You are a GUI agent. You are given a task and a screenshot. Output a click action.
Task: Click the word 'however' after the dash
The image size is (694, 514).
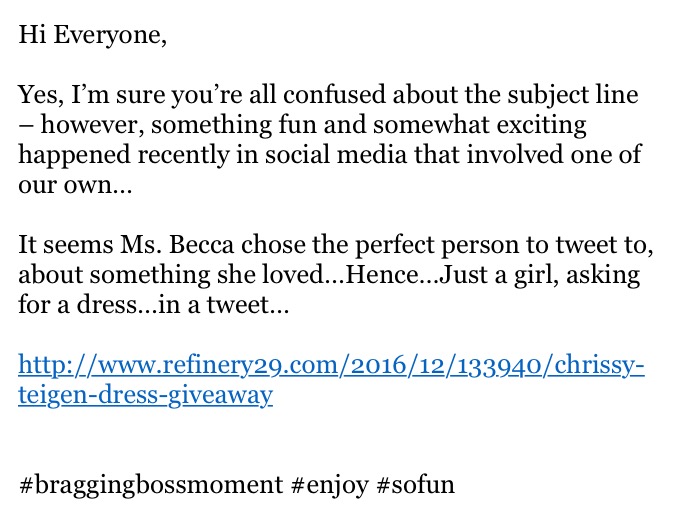coord(92,125)
